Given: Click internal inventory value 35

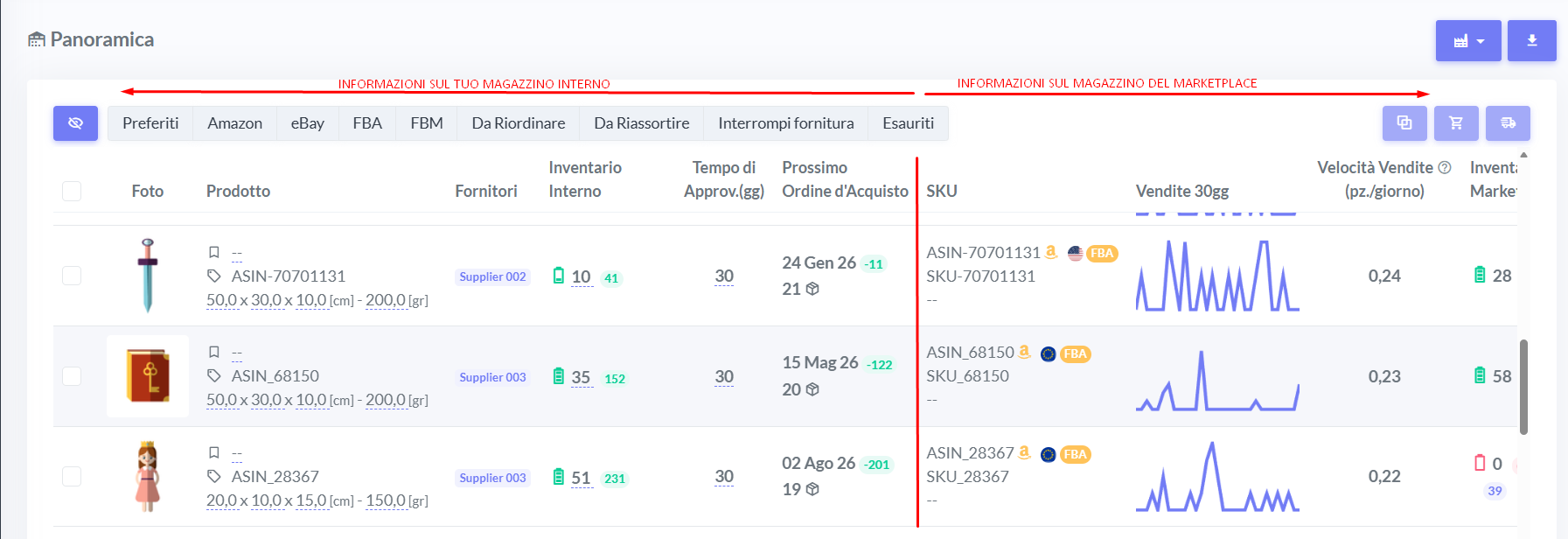Looking at the screenshot, I should 581,377.
